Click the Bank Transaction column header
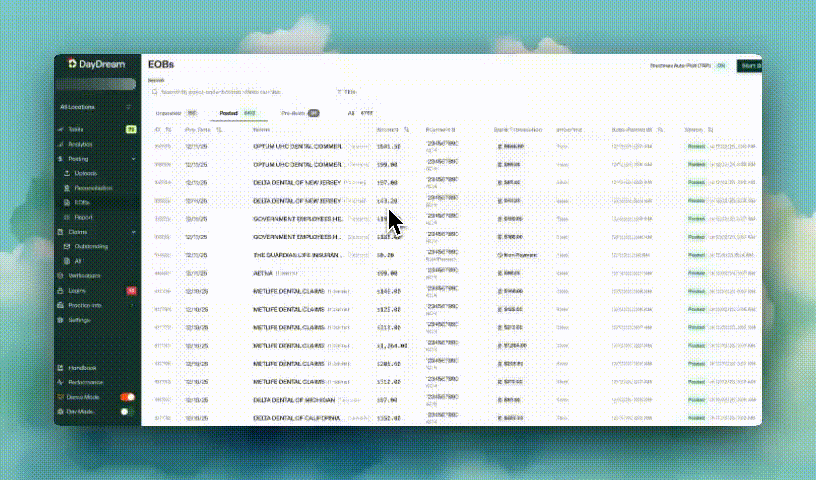 pyautogui.click(x=518, y=130)
